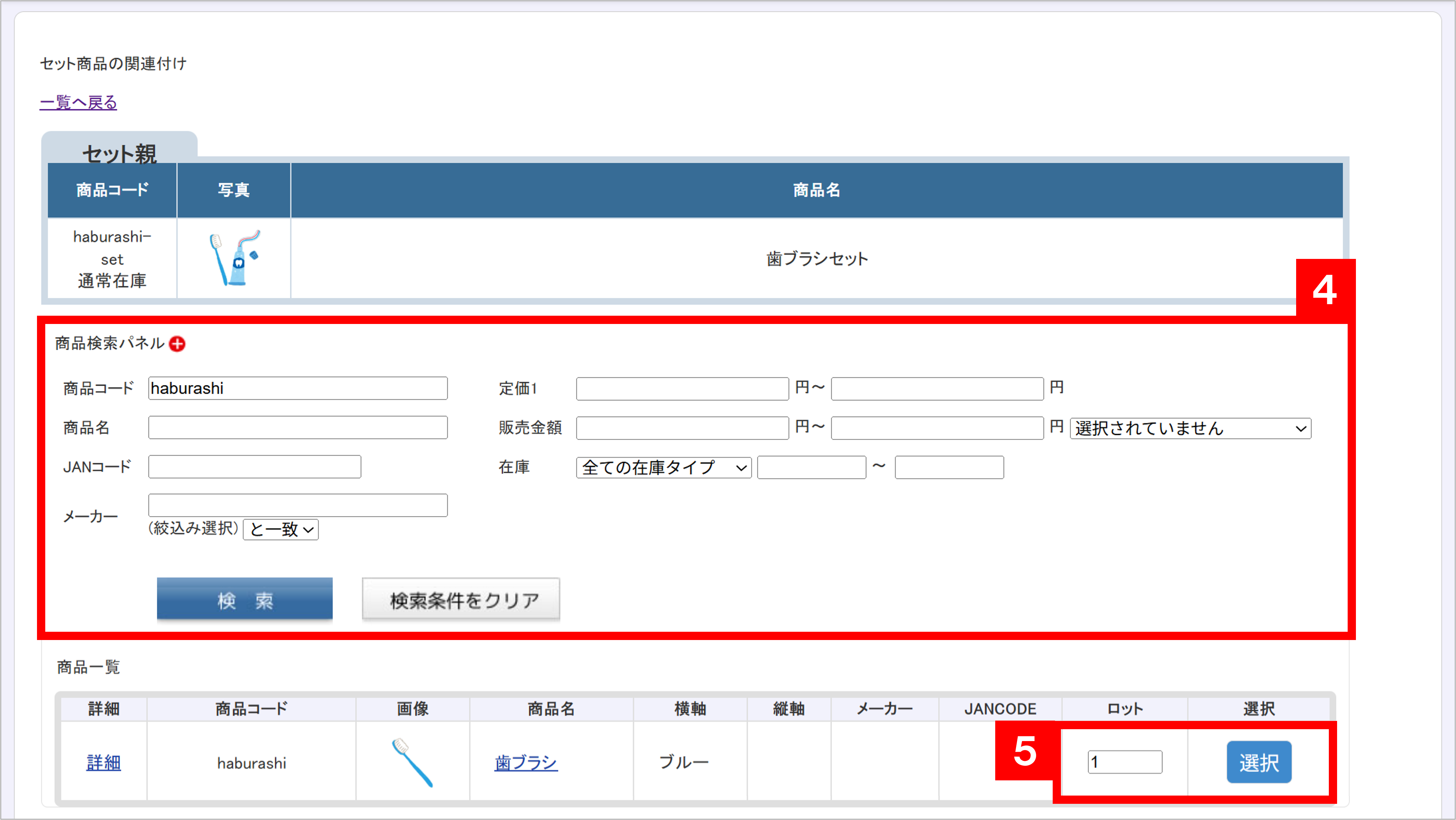Click the 販売金額 maximum amount field
The height and width of the screenshot is (820, 1456).
point(937,428)
